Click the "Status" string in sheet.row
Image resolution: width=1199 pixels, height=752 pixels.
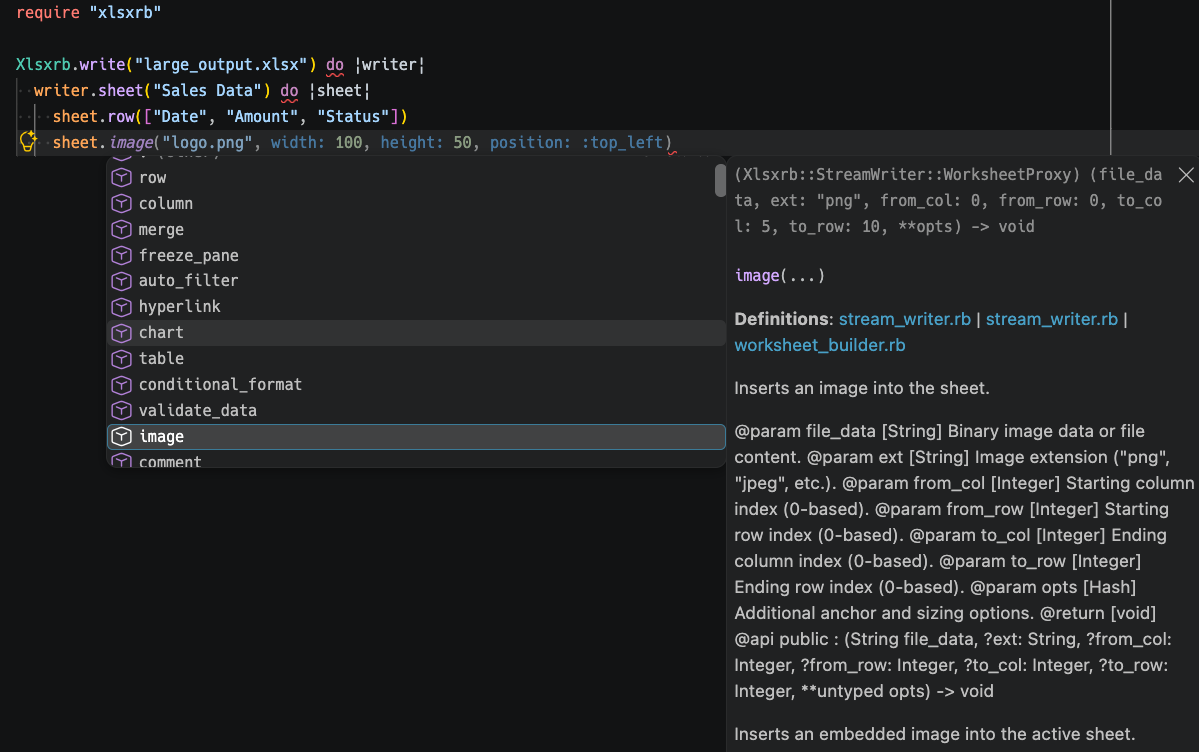pos(353,116)
